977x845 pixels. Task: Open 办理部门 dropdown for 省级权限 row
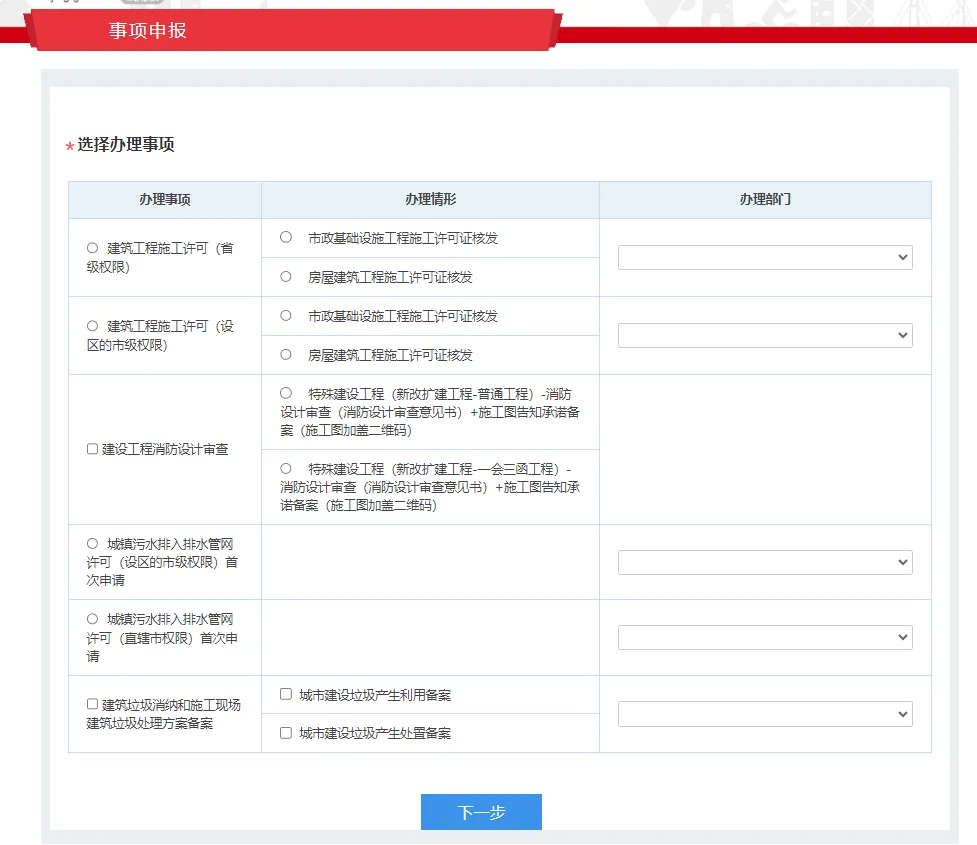coord(765,258)
